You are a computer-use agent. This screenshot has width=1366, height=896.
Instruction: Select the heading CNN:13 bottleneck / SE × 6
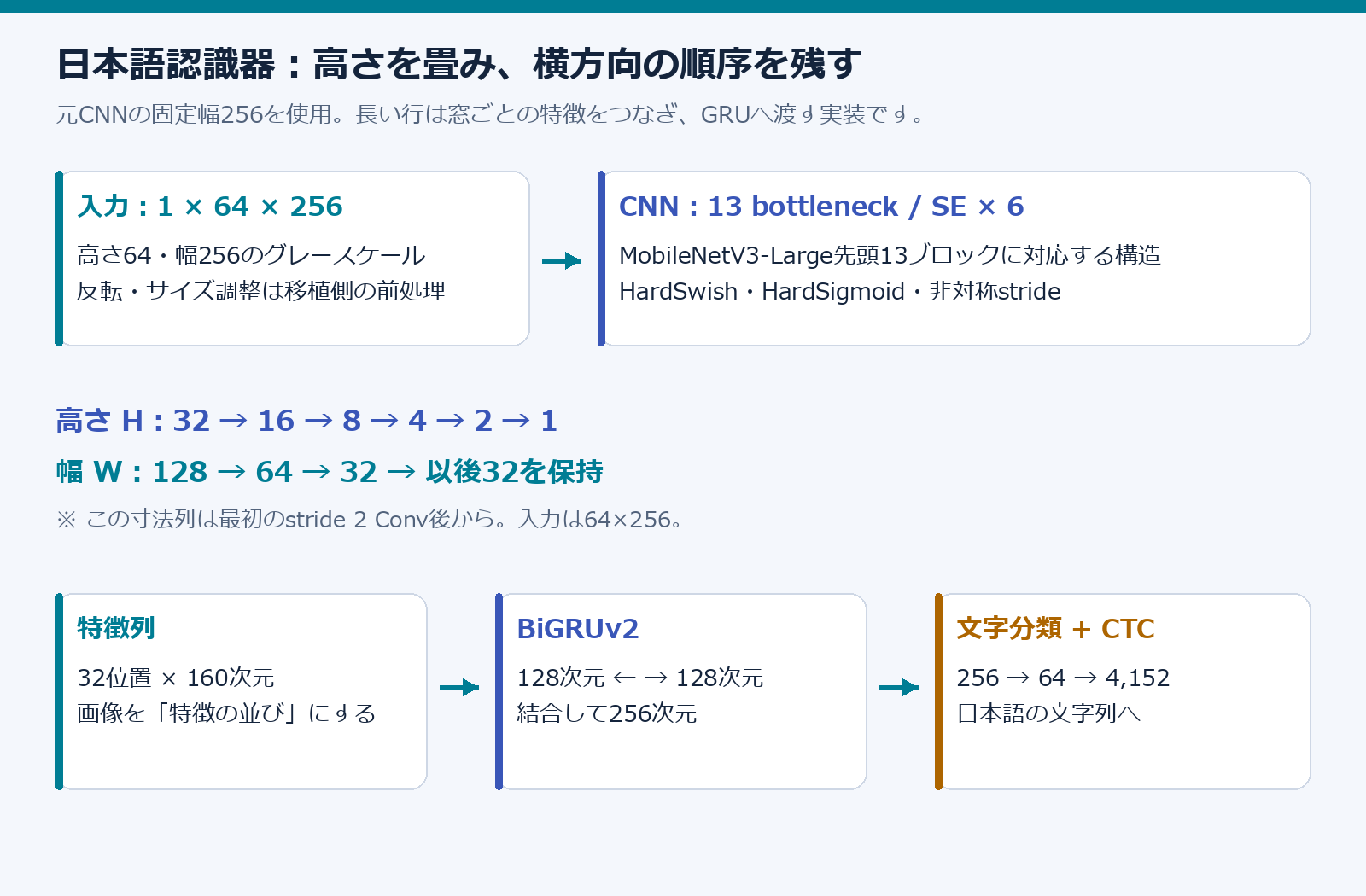pos(821,207)
